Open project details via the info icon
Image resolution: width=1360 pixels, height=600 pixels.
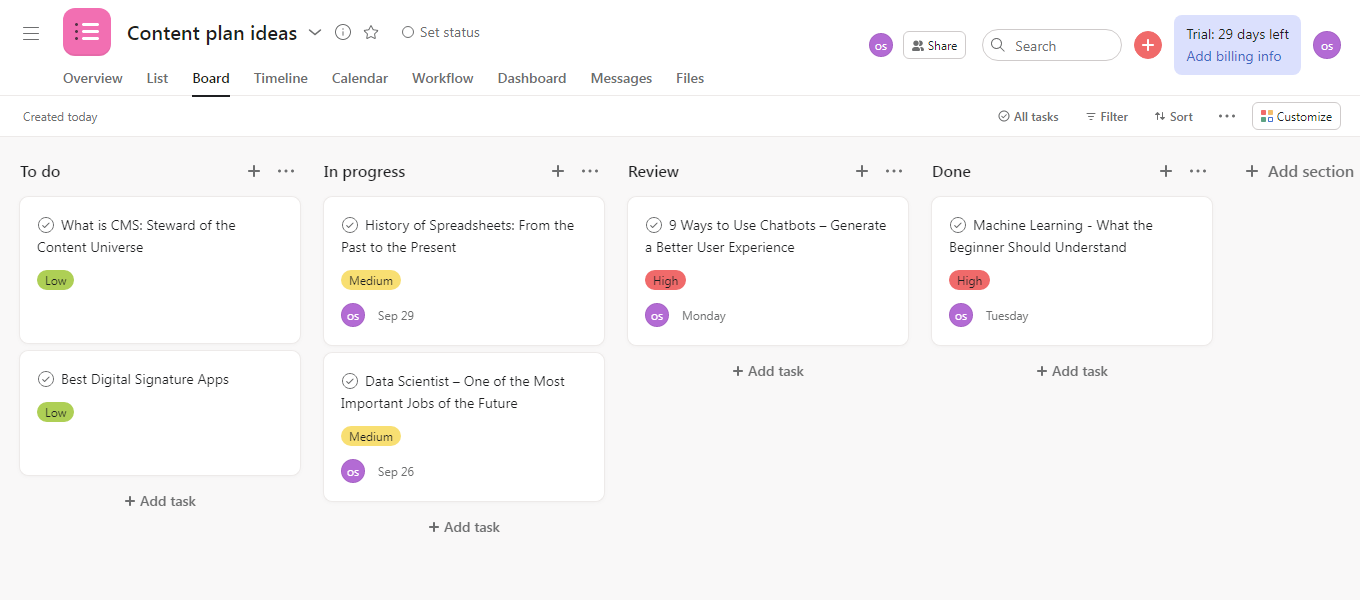click(342, 32)
